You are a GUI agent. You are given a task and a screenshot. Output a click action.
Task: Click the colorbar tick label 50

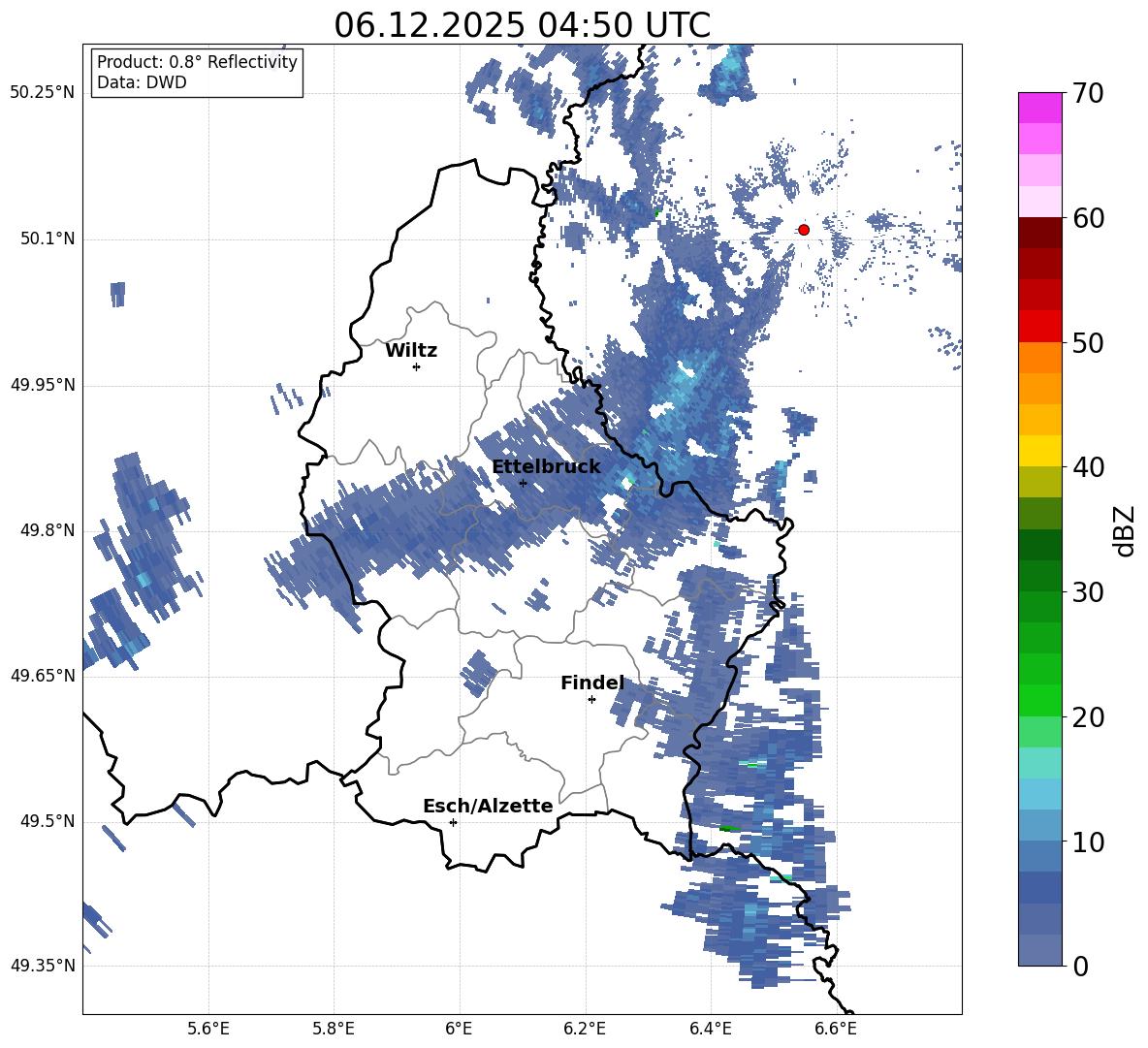tap(1089, 343)
